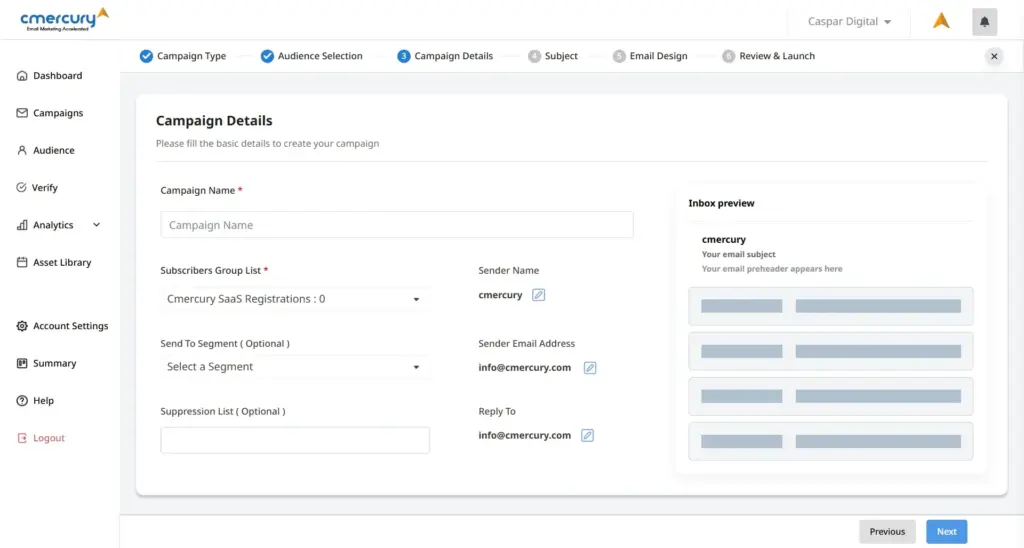Open the notifications bell

984,22
